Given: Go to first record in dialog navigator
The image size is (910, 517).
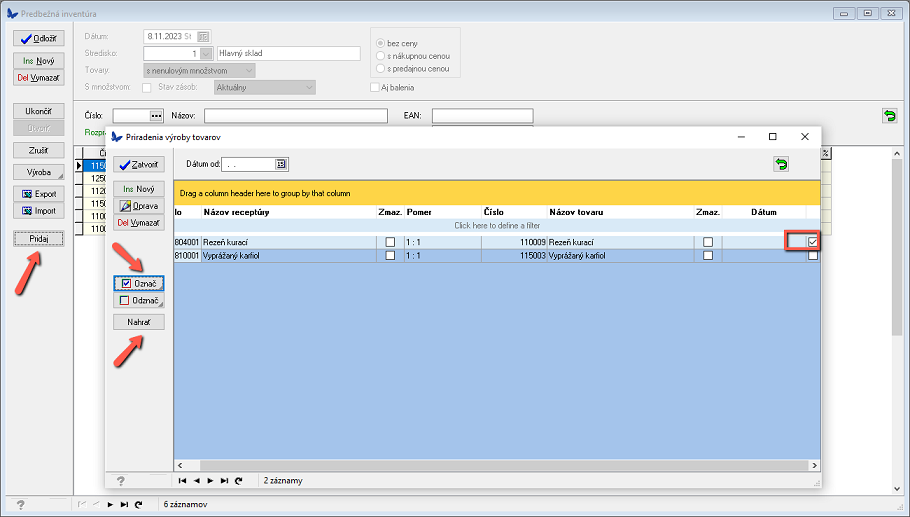Looking at the screenshot, I should pos(182,480).
